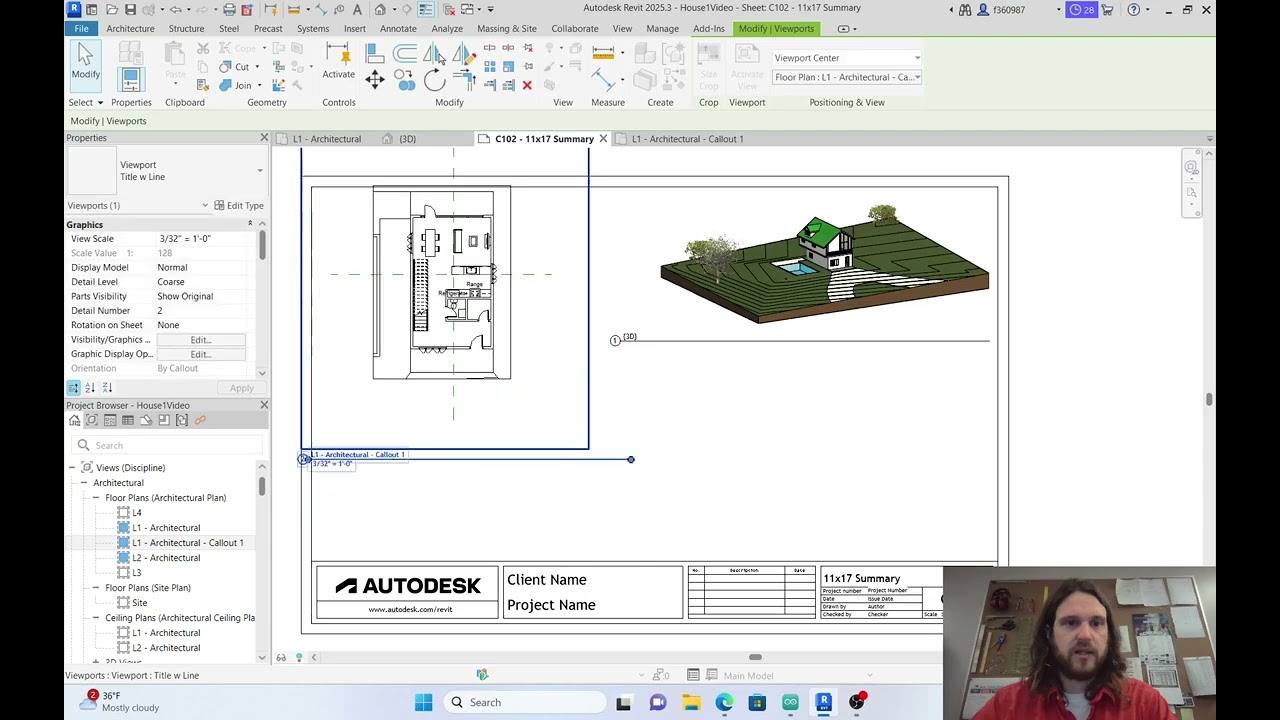Viewport: 1280px width, 720px height.
Task: Close the C102 - 11x17 Summary tab
Action: [603, 139]
